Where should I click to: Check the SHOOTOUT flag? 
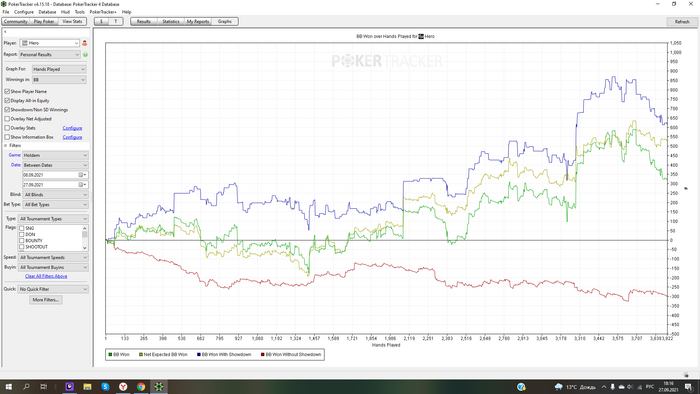click(21, 247)
